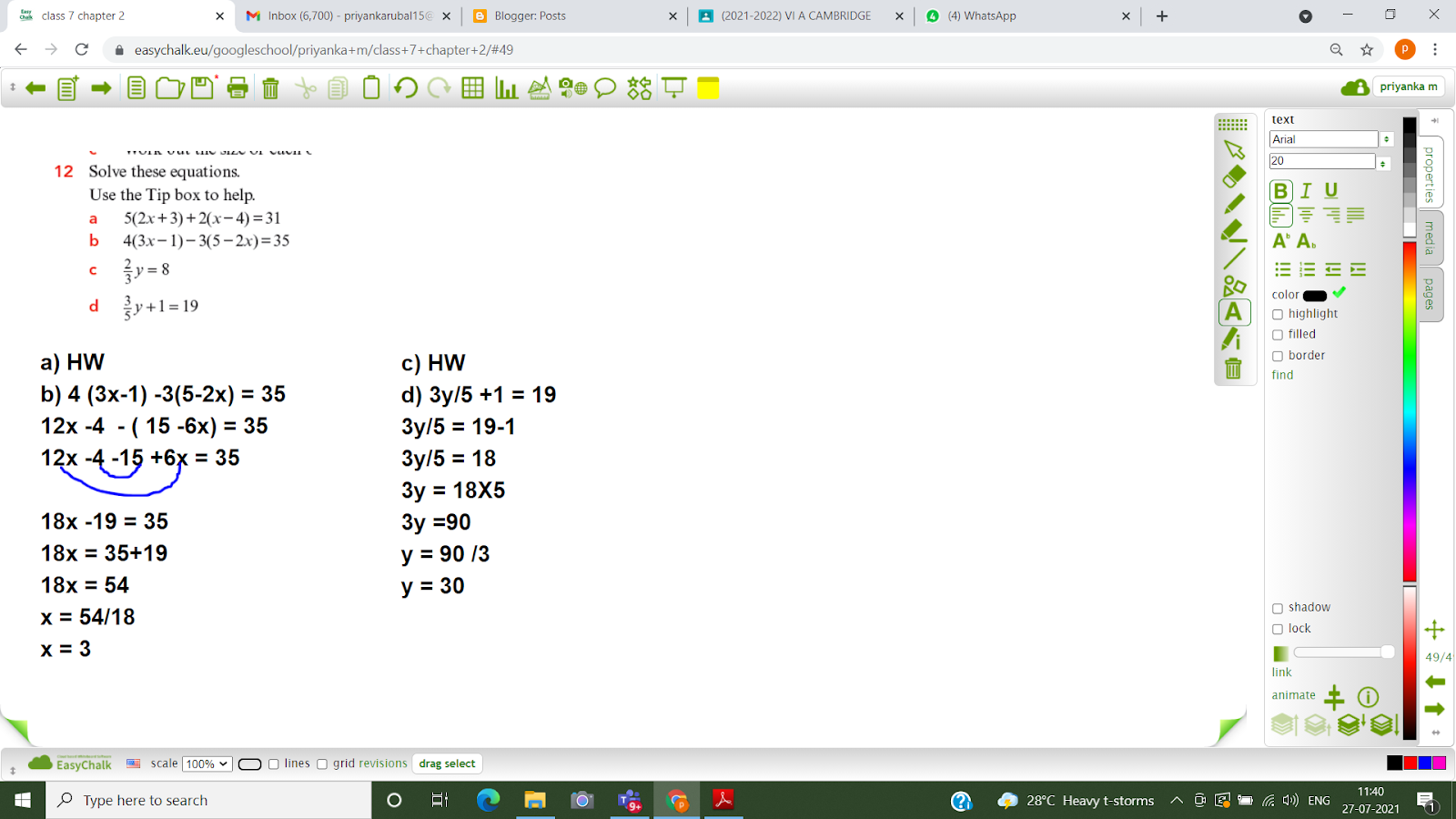Open the shapes library icon in top toolbar
This screenshot has height=819, width=1456.
(x=640, y=88)
